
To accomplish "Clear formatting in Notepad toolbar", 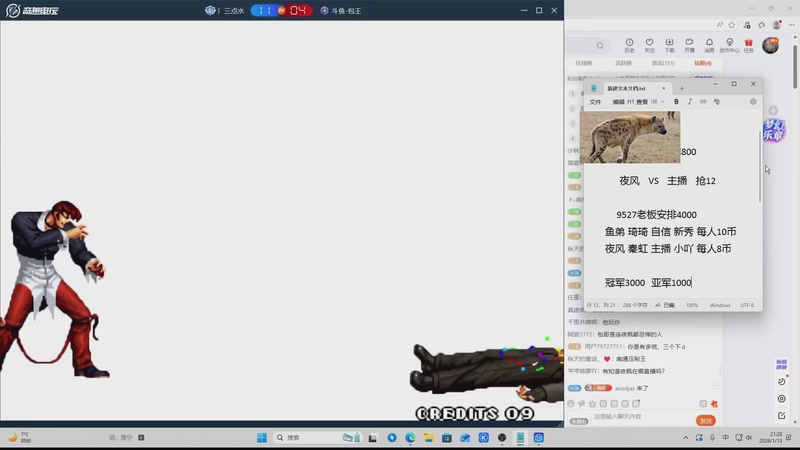I will click(716, 102).
